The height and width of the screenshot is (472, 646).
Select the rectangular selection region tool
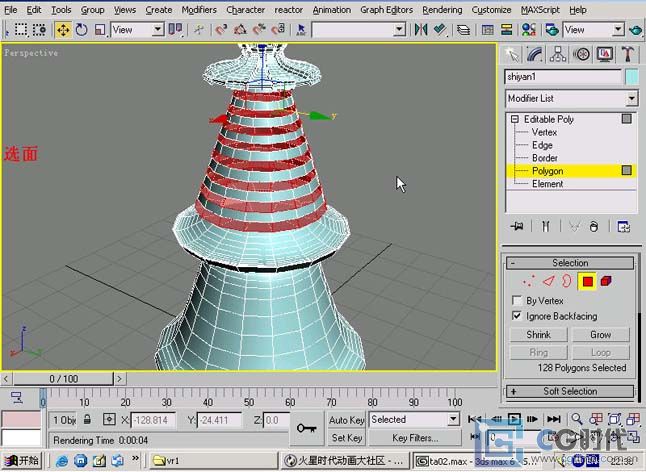(21, 30)
